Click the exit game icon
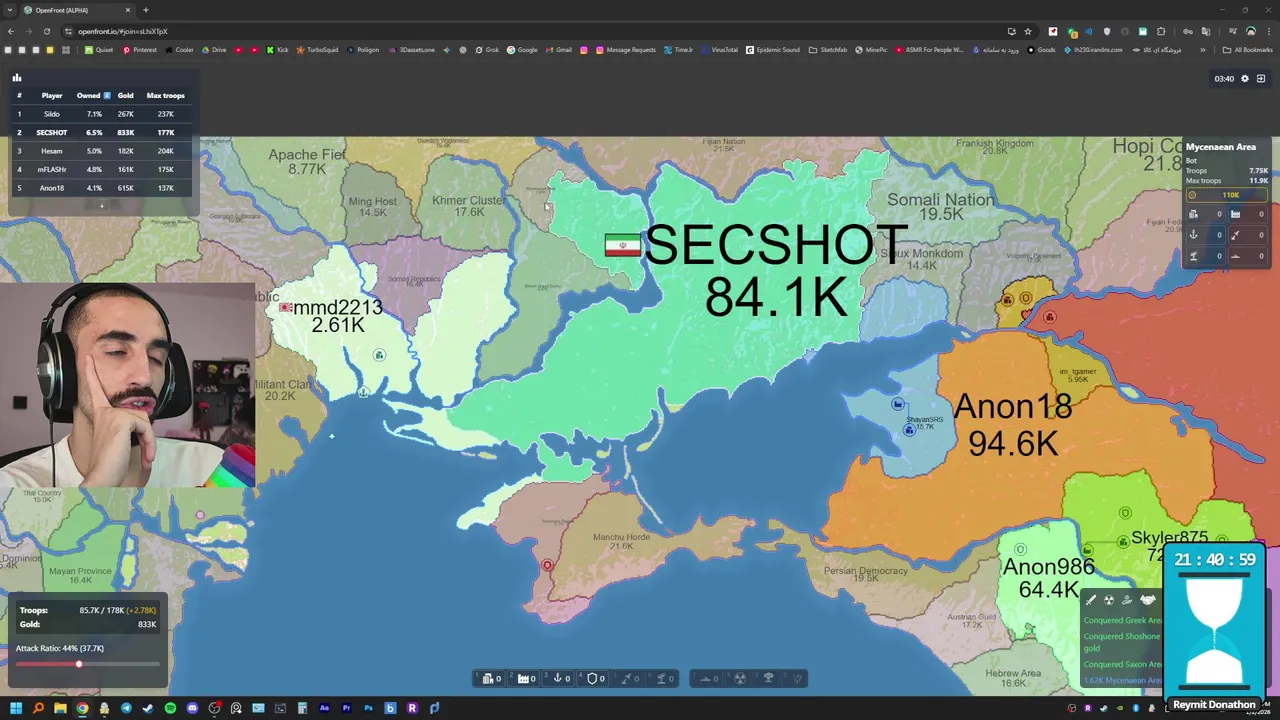The width and height of the screenshot is (1280, 720). [1261, 78]
